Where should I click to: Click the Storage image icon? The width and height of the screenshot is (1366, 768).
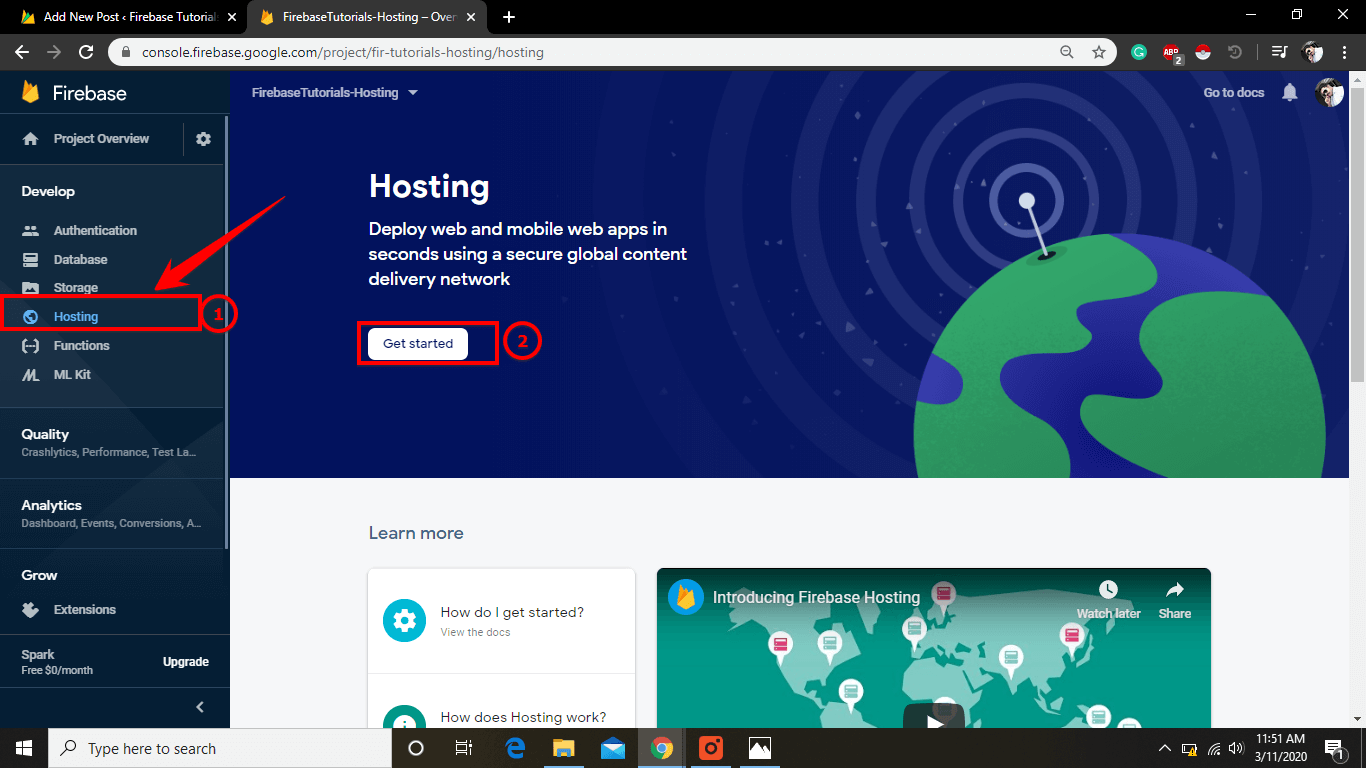coord(31,288)
